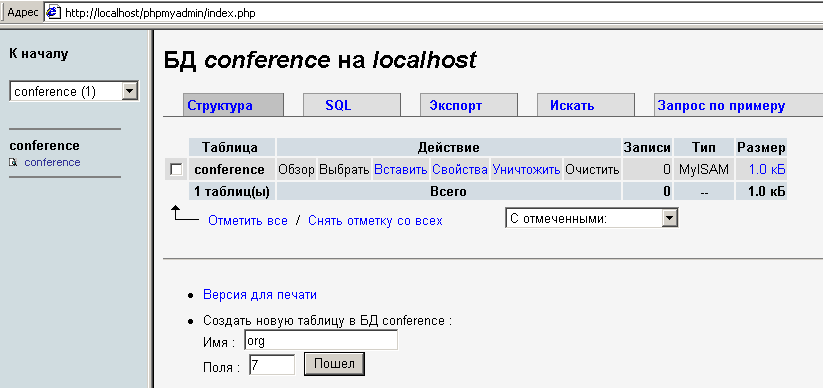Screen dimensions: 823x388
Task: Click the Выбрать action in conference row
Action: pos(344,170)
